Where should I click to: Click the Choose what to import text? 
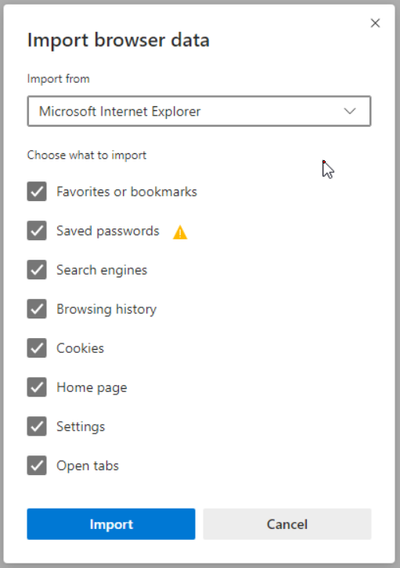(87, 155)
